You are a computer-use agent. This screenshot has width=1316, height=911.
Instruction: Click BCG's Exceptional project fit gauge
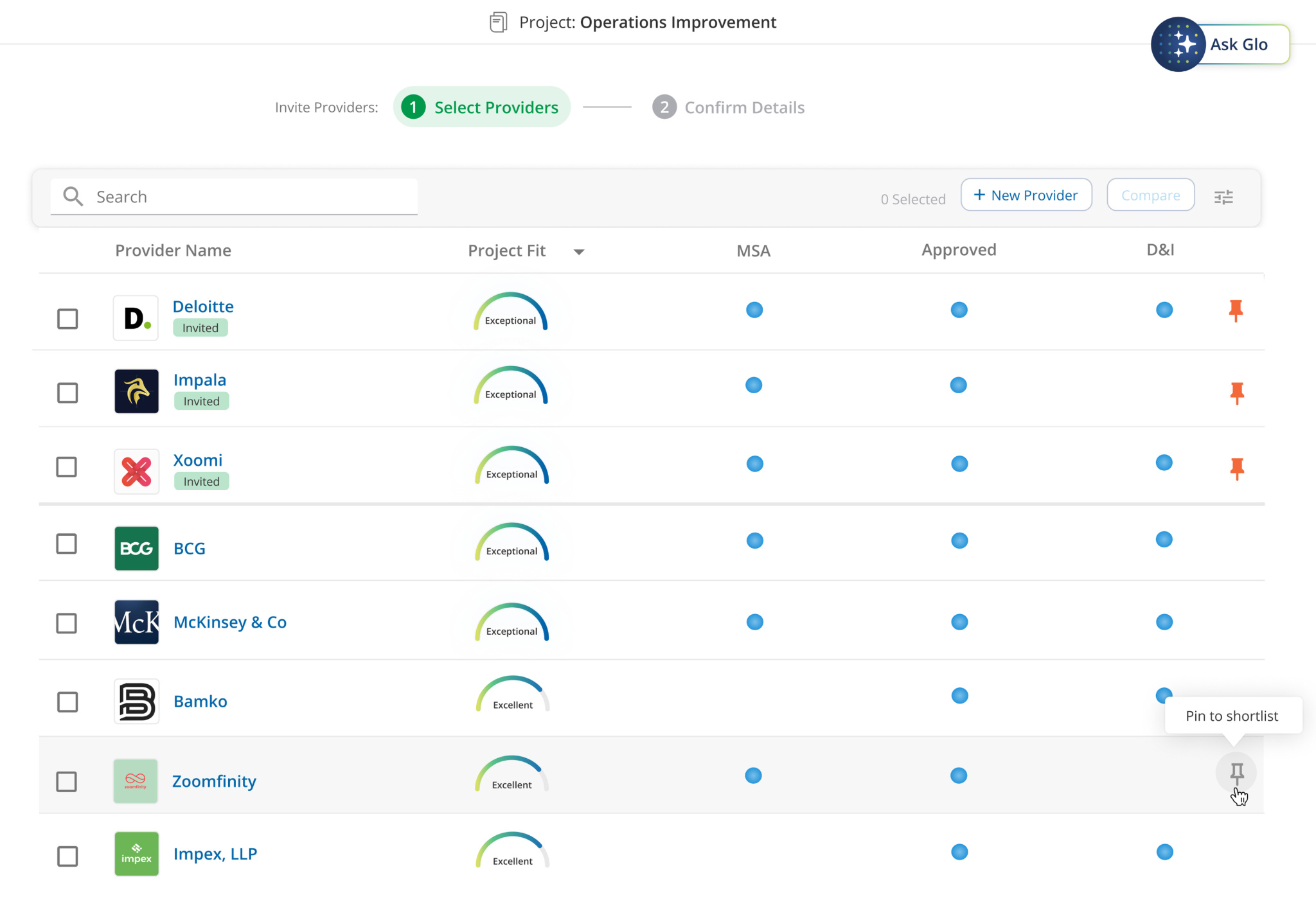coord(511,544)
